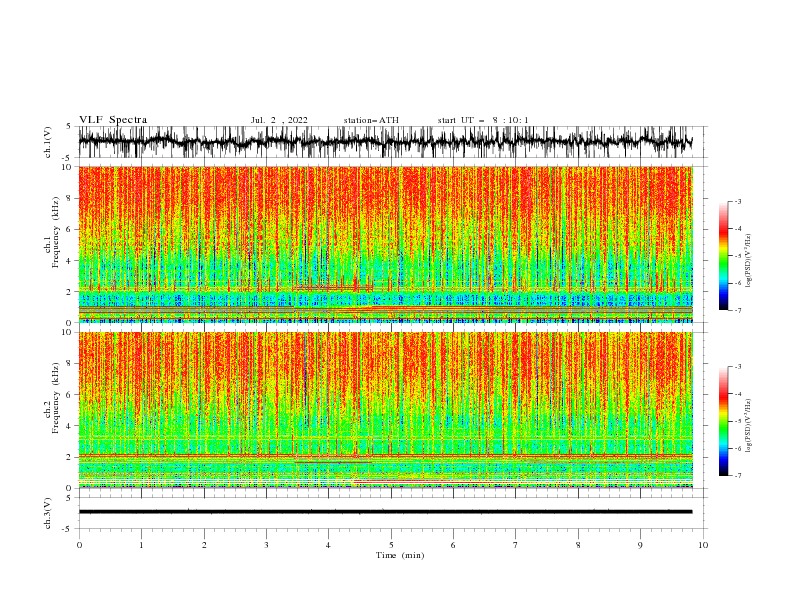Select the lower colorbar "log(PSD)(V²/Hz)" label
Image resolution: width=792 pixels, height=612 pixels.
[x=748, y=425]
